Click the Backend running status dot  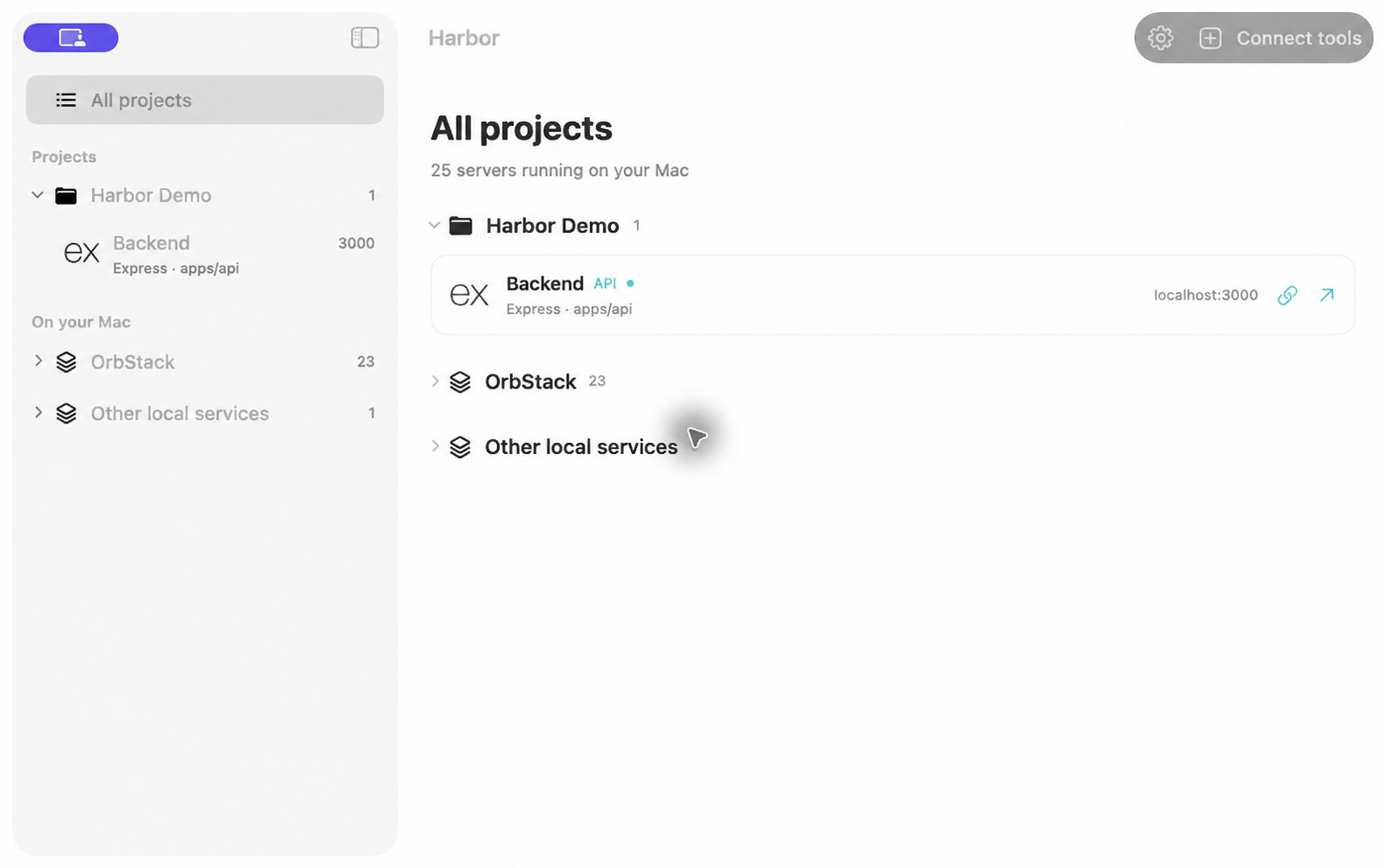[630, 283]
